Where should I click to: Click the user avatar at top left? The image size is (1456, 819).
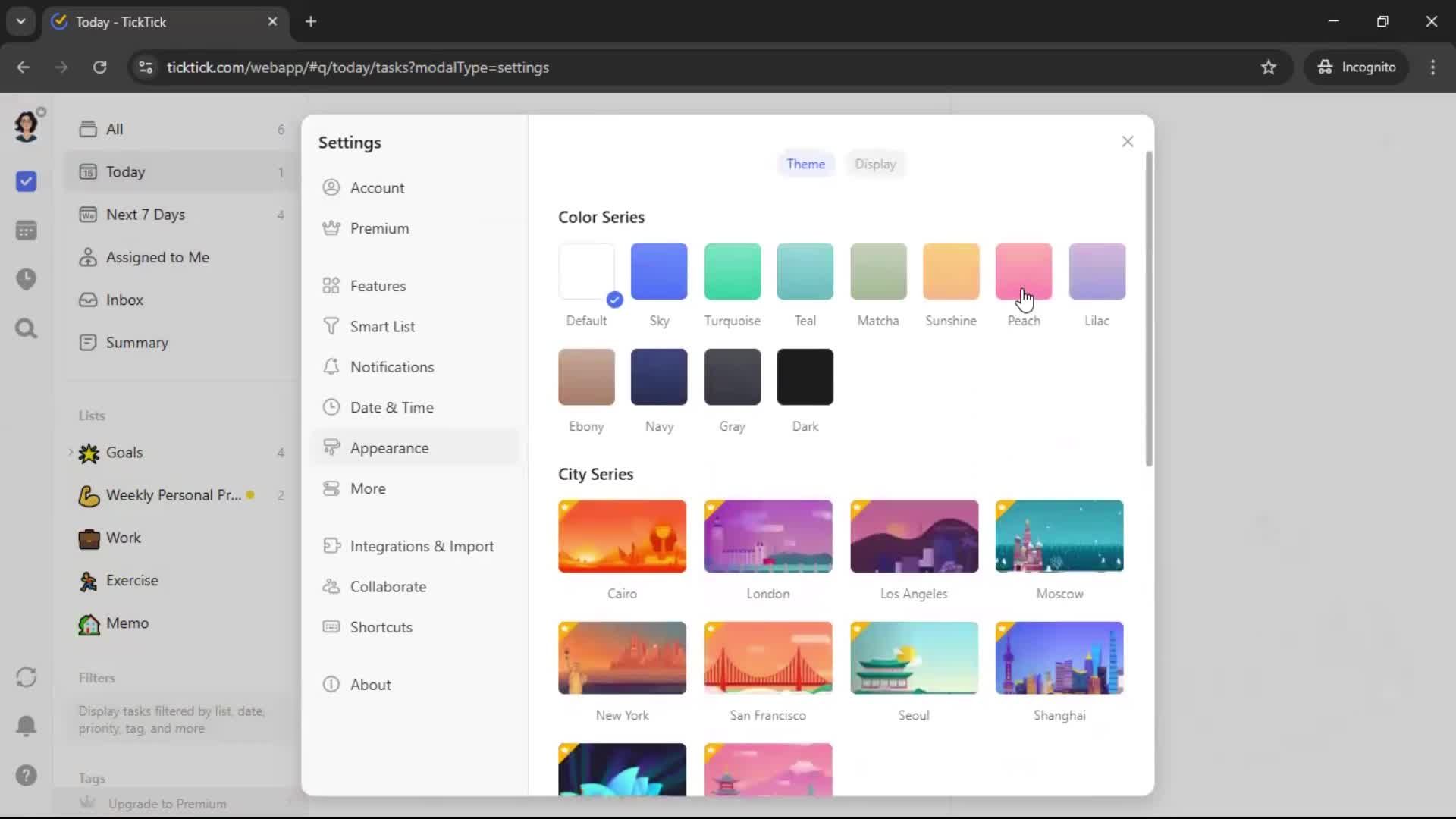coord(26,127)
